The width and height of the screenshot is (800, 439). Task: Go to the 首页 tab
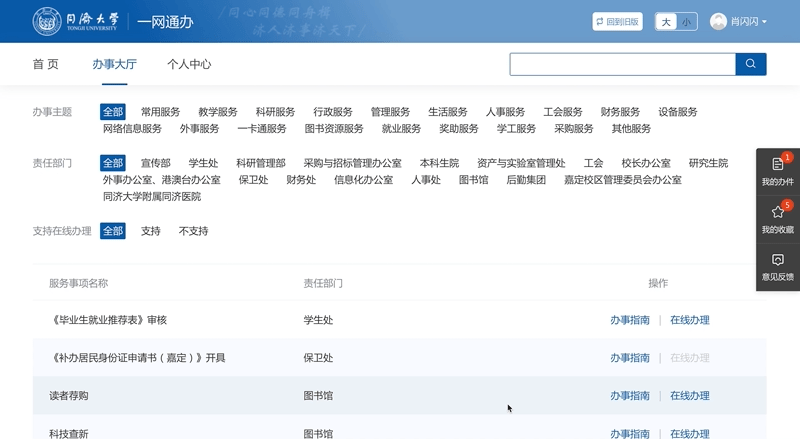click(45, 64)
